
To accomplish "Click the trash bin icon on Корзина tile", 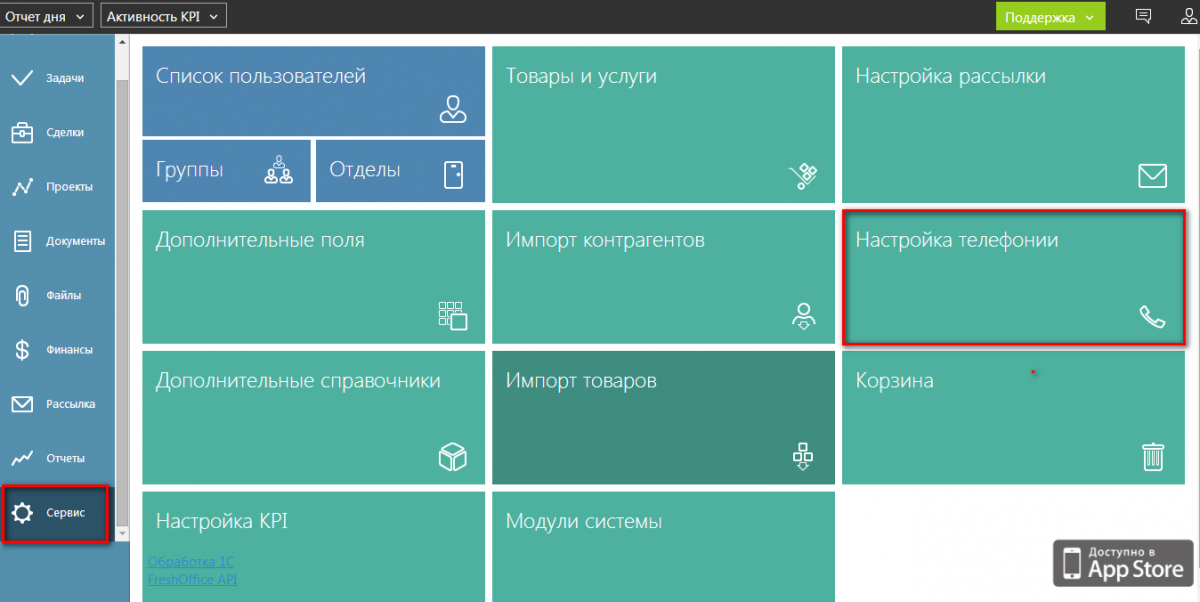I will coord(1152,457).
